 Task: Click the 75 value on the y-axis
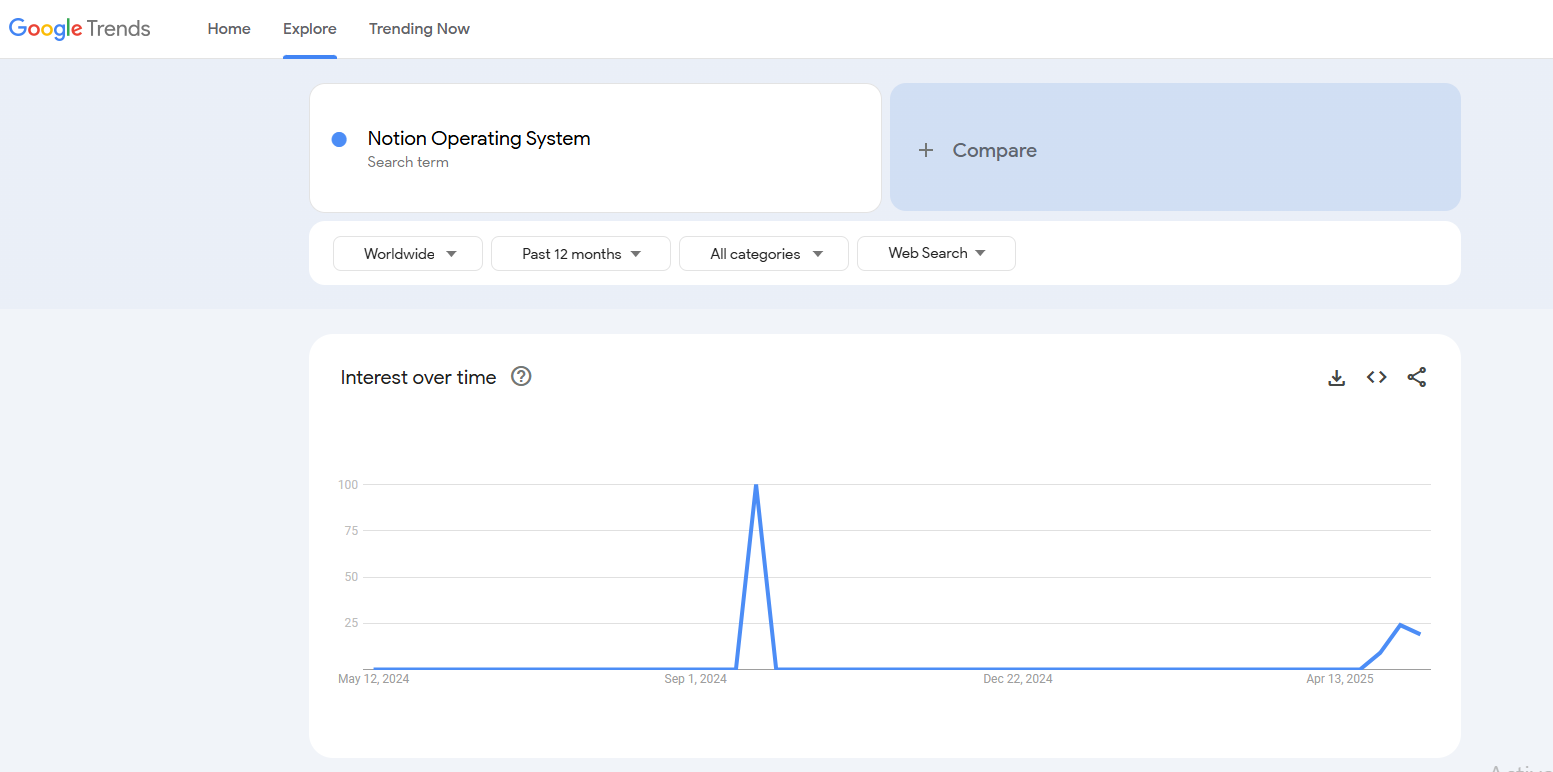pyautogui.click(x=351, y=531)
